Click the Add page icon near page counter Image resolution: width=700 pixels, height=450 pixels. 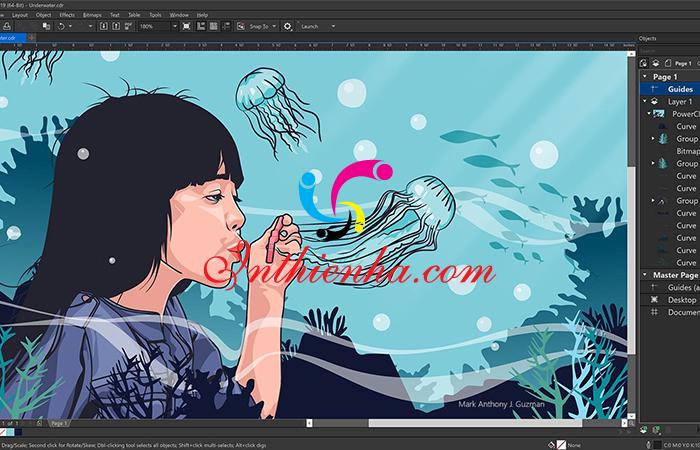click(x=39, y=423)
